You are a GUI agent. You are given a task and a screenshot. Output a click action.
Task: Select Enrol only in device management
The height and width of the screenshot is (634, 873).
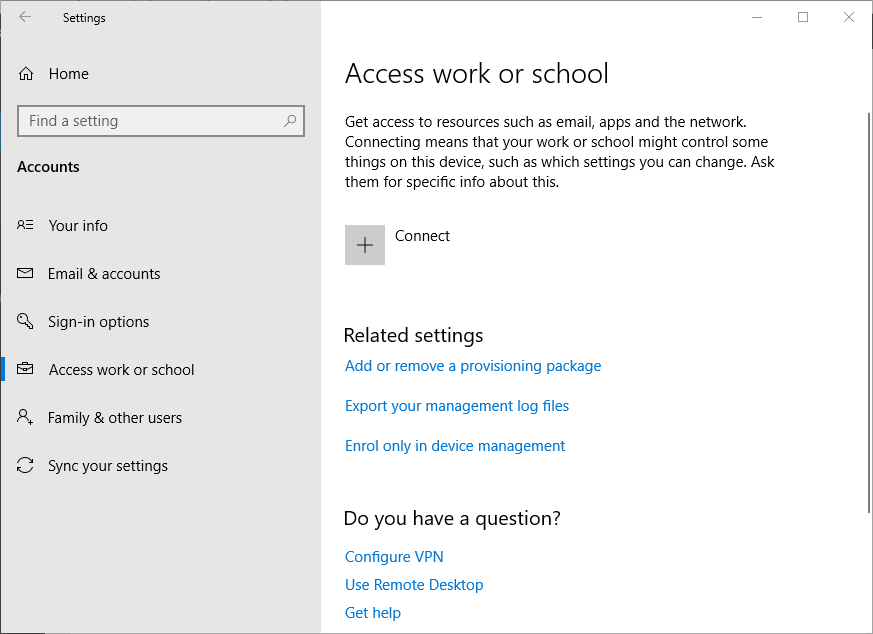click(x=455, y=446)
